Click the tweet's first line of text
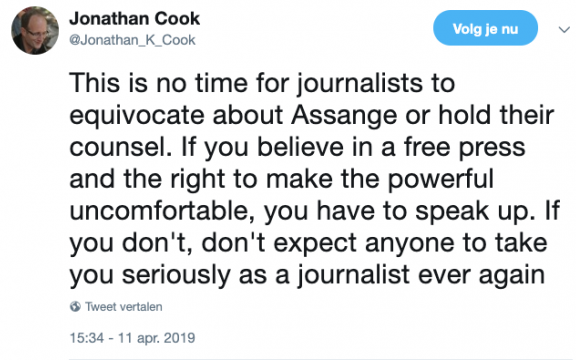The image size is (576, 360). click(262, 84)
